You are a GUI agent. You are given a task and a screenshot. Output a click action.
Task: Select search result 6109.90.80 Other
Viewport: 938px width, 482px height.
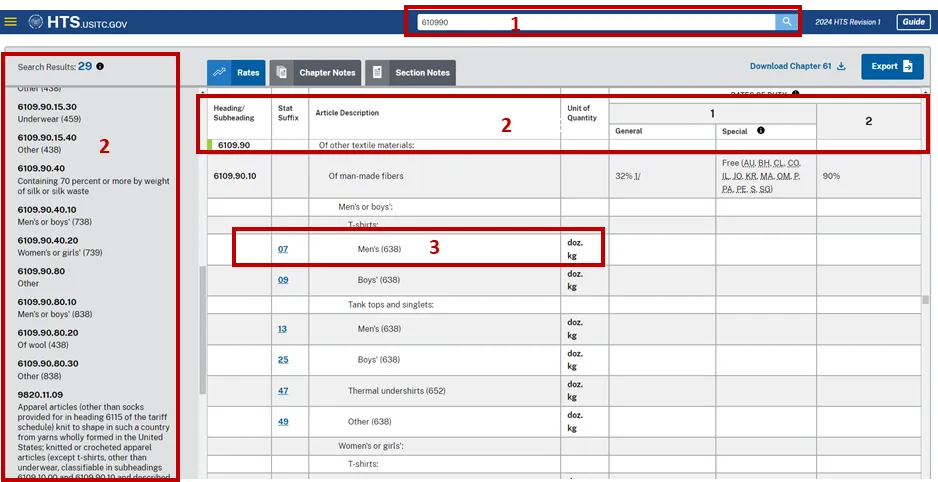coord(41,277)
